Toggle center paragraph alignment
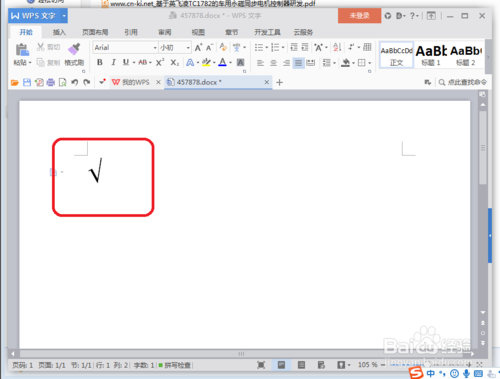The height and width of the screenshot is (379, 500). [273, 63]
